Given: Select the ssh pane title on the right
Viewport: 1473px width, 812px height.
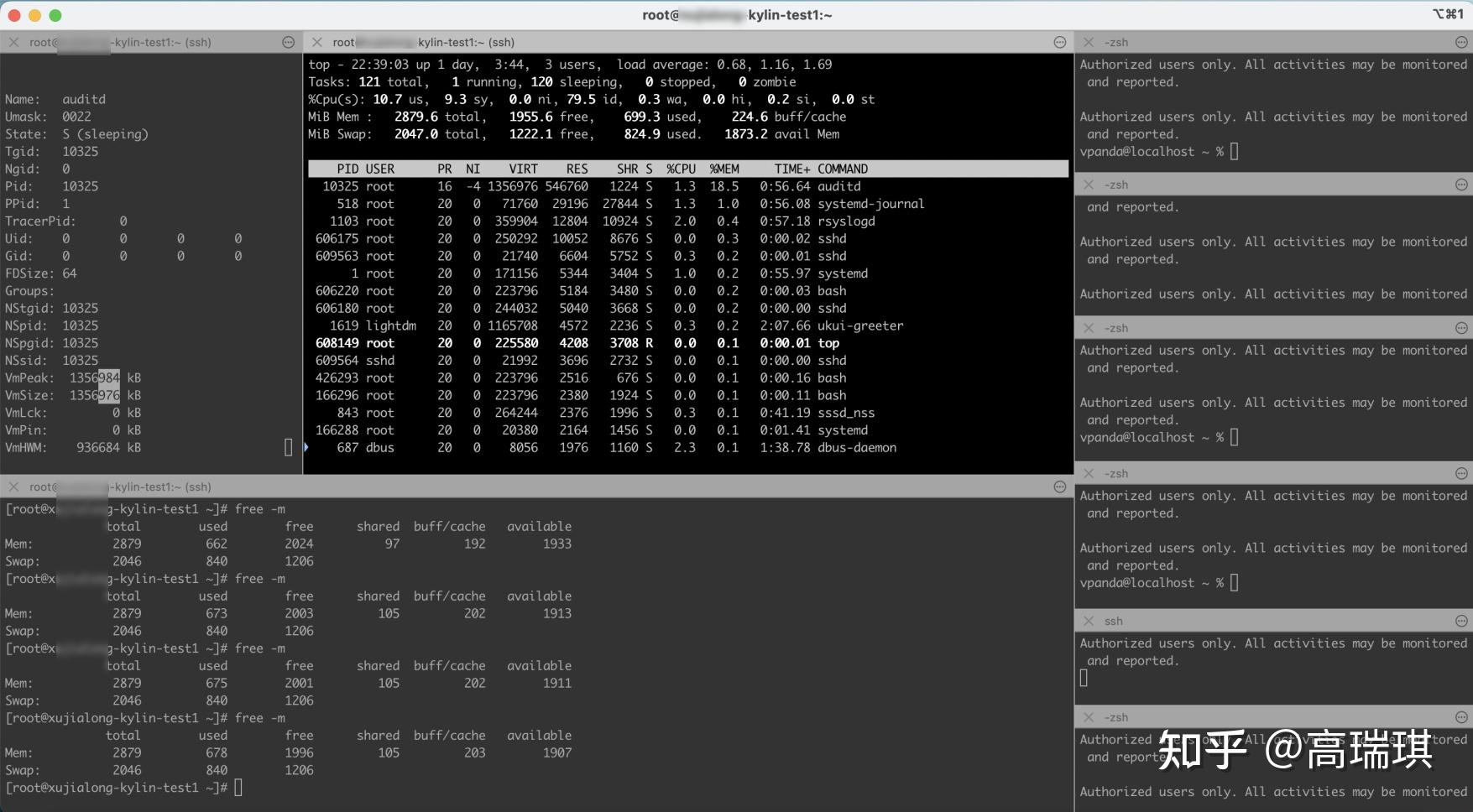Looking at the screenshot, I should pos(1114,621).
